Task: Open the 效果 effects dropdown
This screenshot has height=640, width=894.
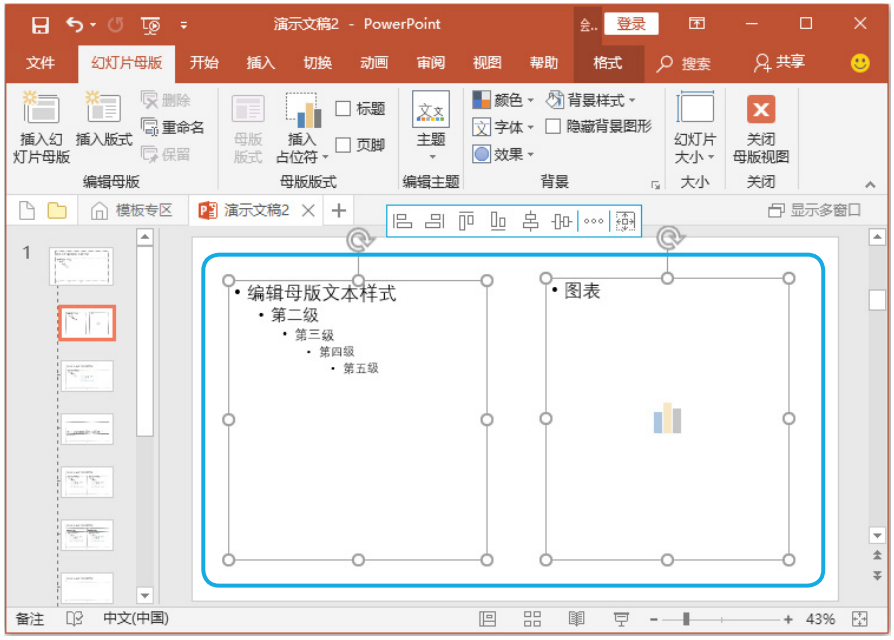Action: point(503,154)
